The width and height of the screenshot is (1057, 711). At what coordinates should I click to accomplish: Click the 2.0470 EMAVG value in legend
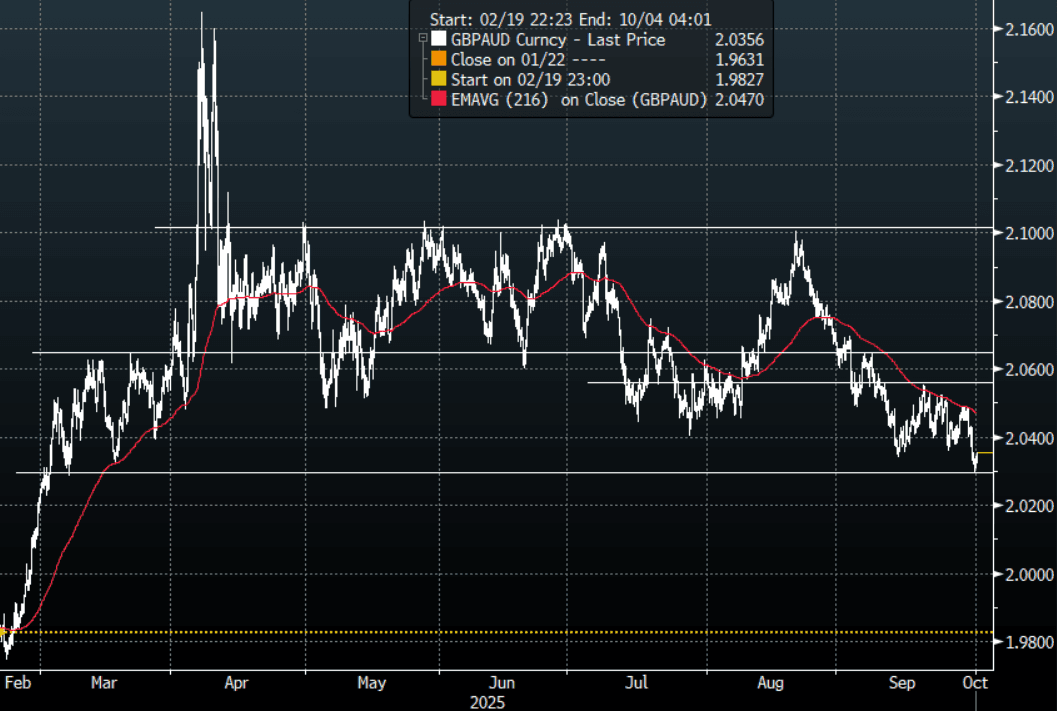[x=743, y=99]
